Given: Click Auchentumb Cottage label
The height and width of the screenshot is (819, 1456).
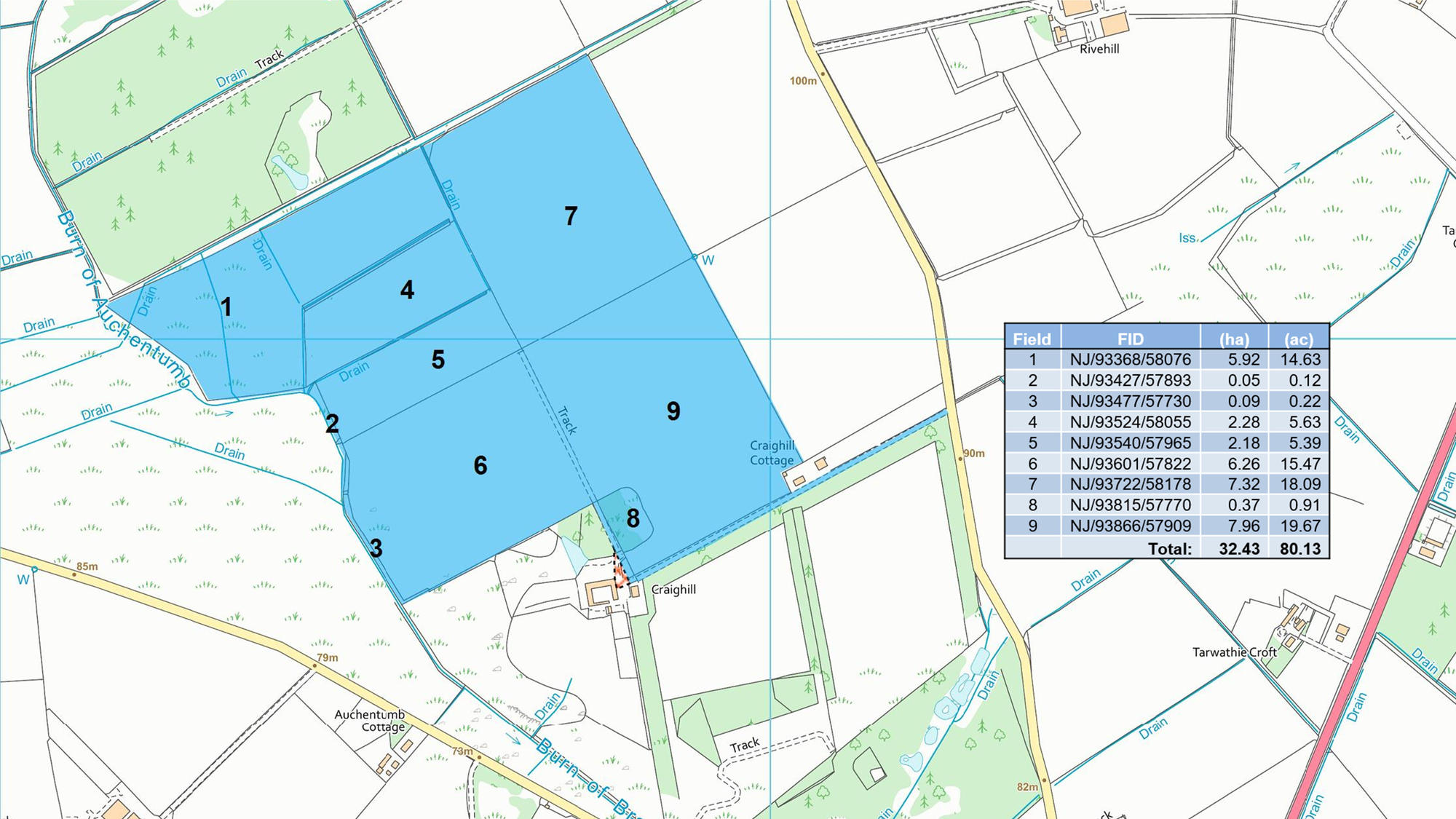Looking at the screenshot, I should coord(370,721).
